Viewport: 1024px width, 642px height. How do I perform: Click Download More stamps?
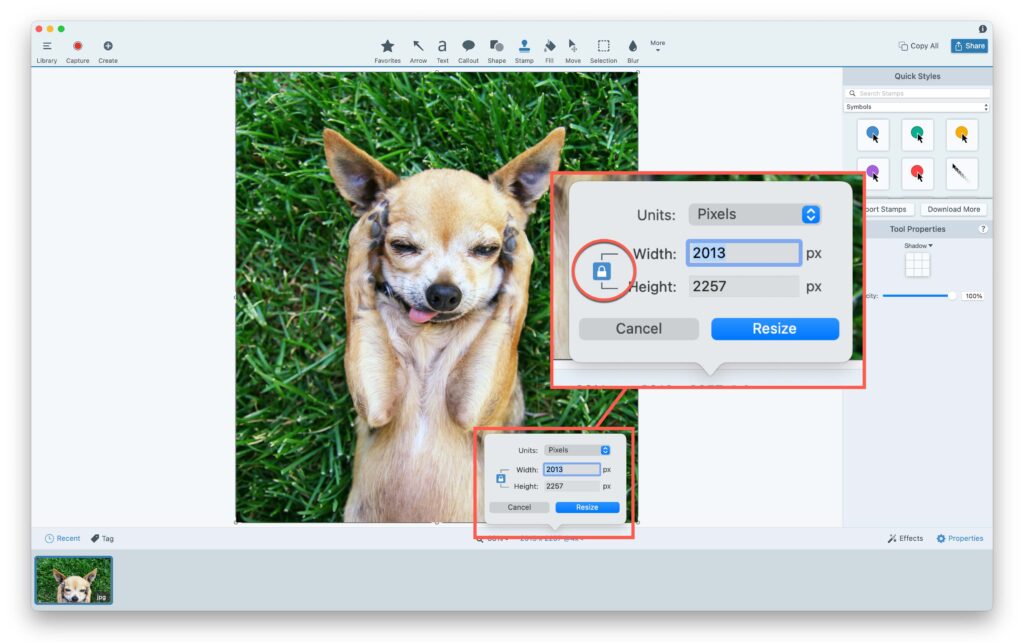click(953, 208)
